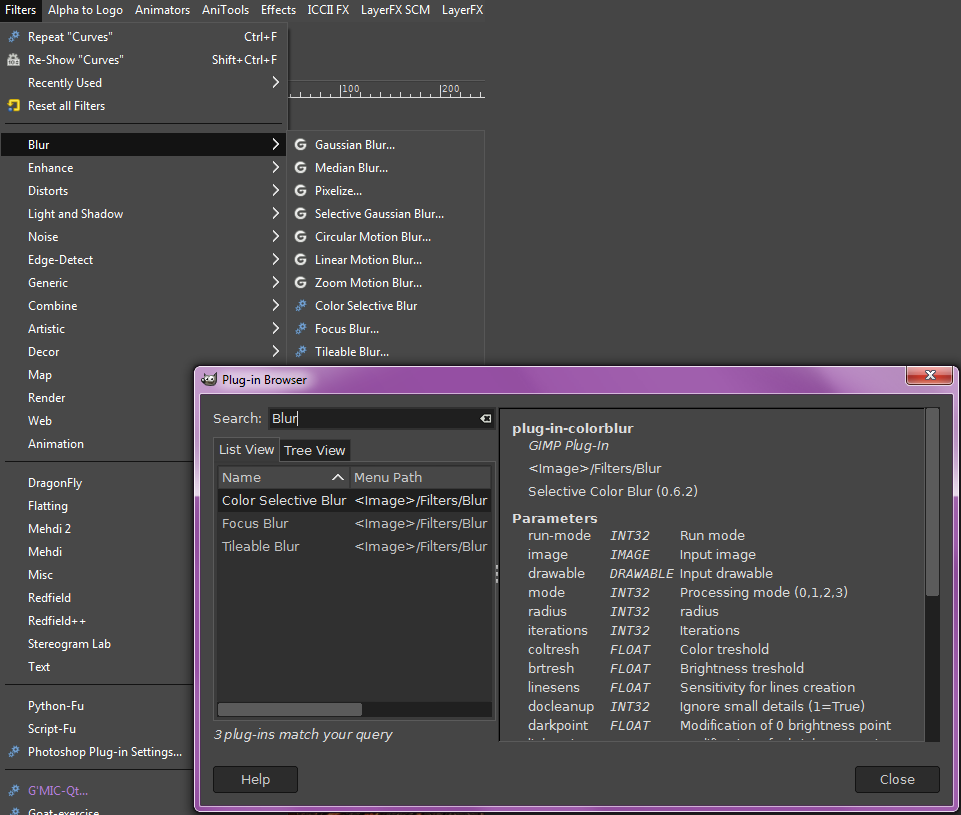The image size is (961, 815).
Task: Open the LayerFX SCM menu
Action: tap(395, 10)
